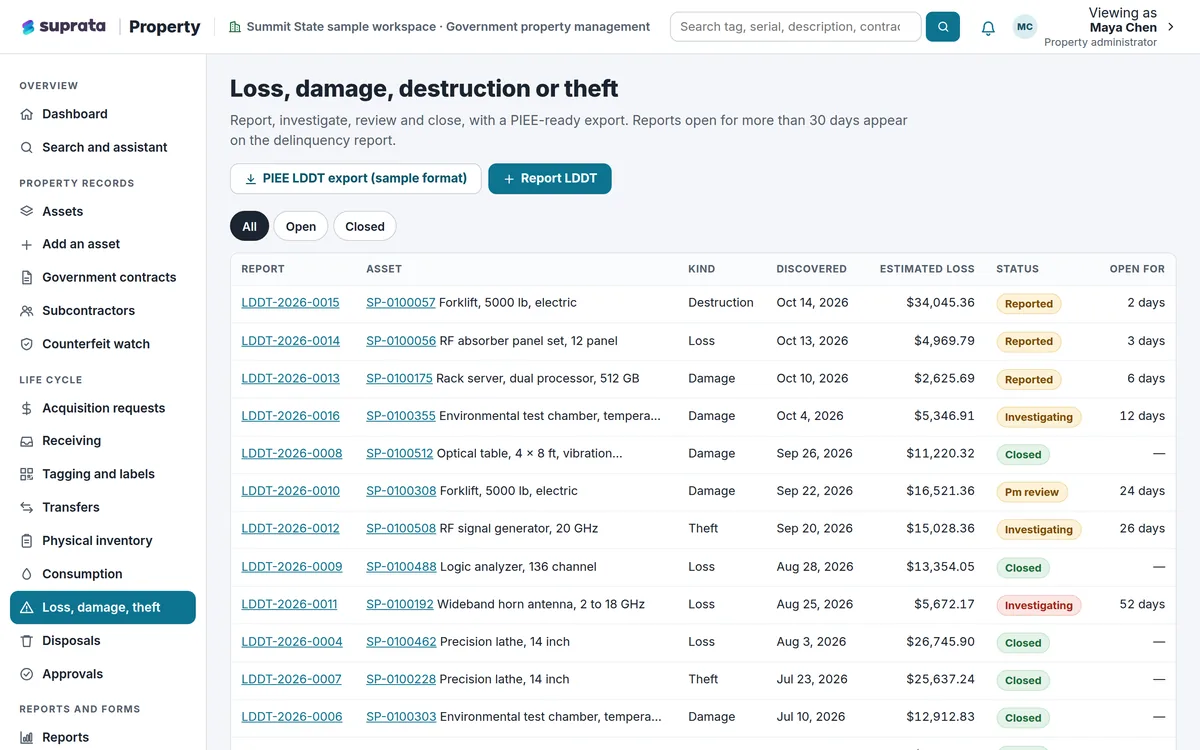Click the Search and assistant icon
Viewport: 1200px width, 750px height.
(x=27, y=147)
